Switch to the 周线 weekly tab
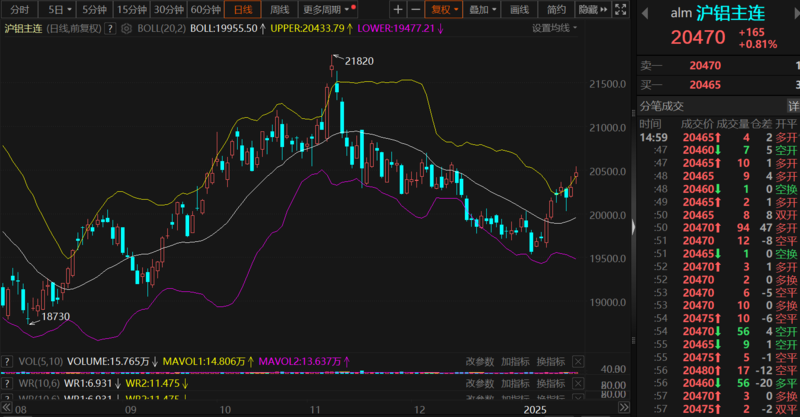The height and width of the screenshot is (417, 800). coord(280,9)
